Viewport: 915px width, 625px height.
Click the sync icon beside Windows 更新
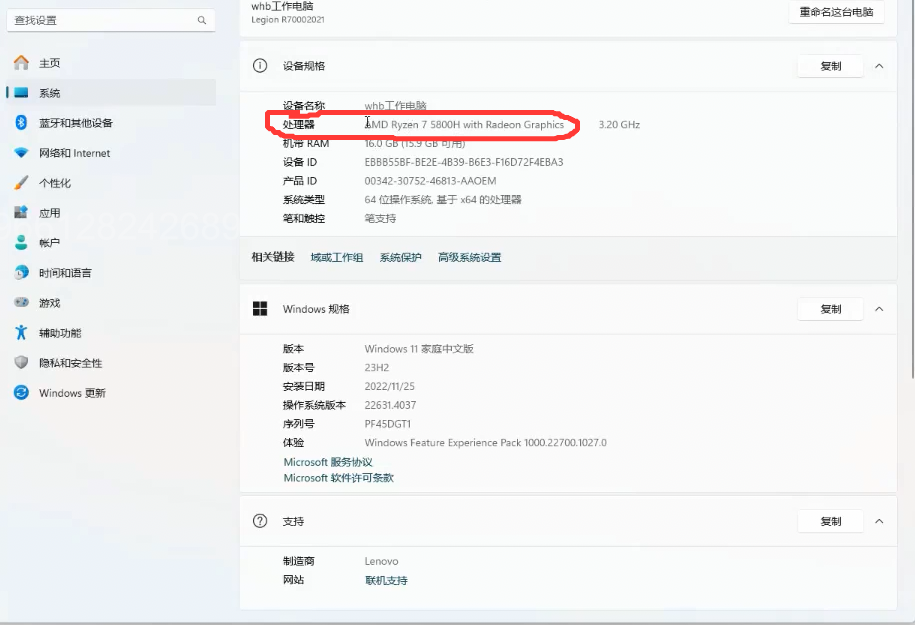pyautogui.click(x=21, y=393)
